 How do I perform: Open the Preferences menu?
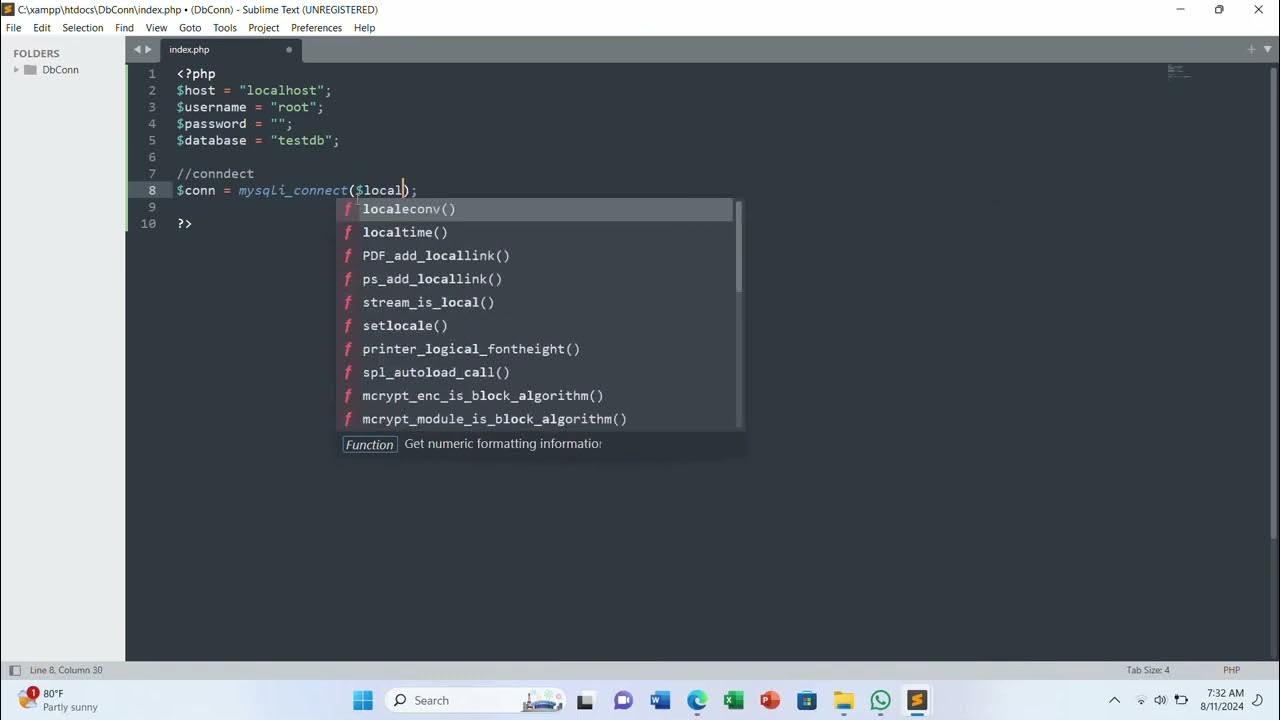pyautogui.click(x=317, y=28)
